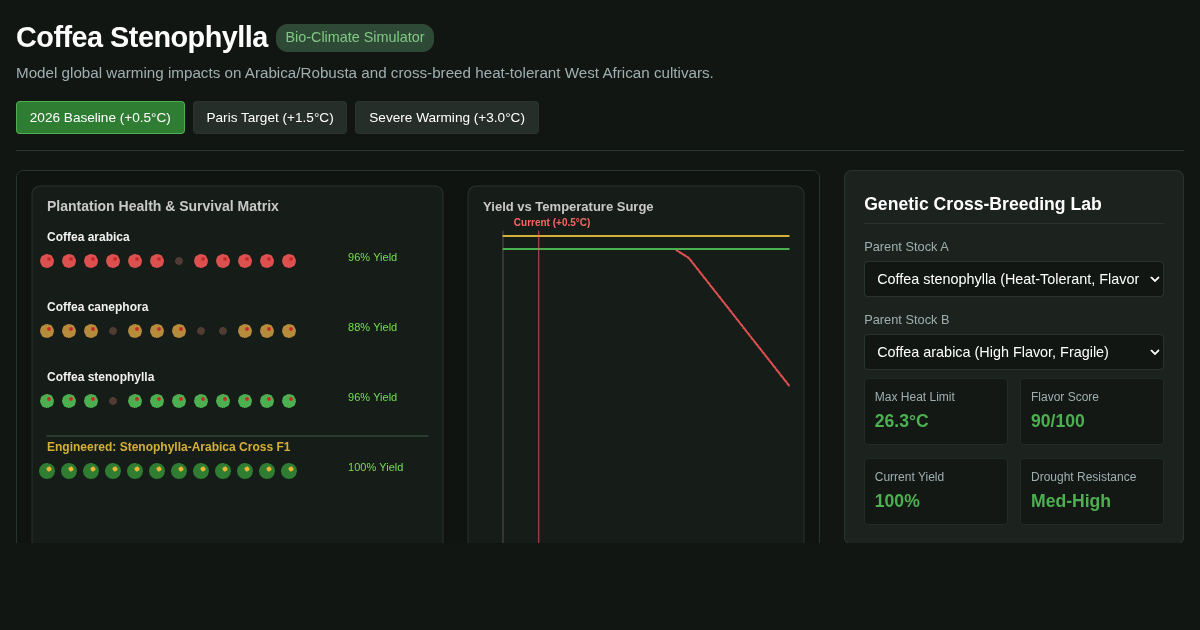The width and height of the screenshot is (1200, 630).
Task: Click Engineered: Stenophylla-Arabica Cross F1 label
Action: (x=168, y=447)
